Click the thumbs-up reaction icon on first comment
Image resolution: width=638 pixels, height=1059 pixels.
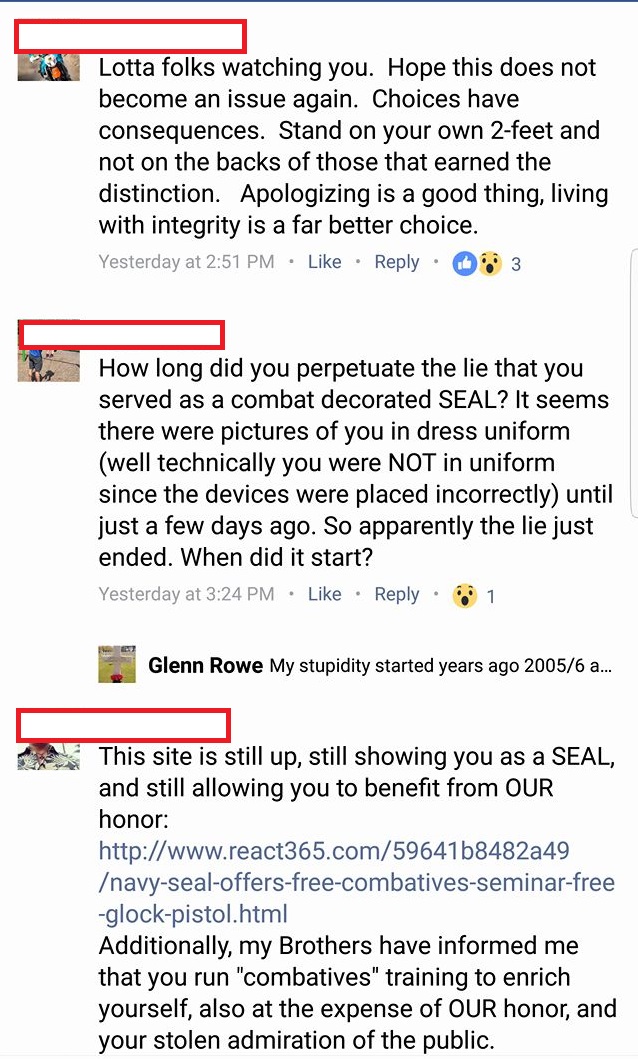point(464,263)
